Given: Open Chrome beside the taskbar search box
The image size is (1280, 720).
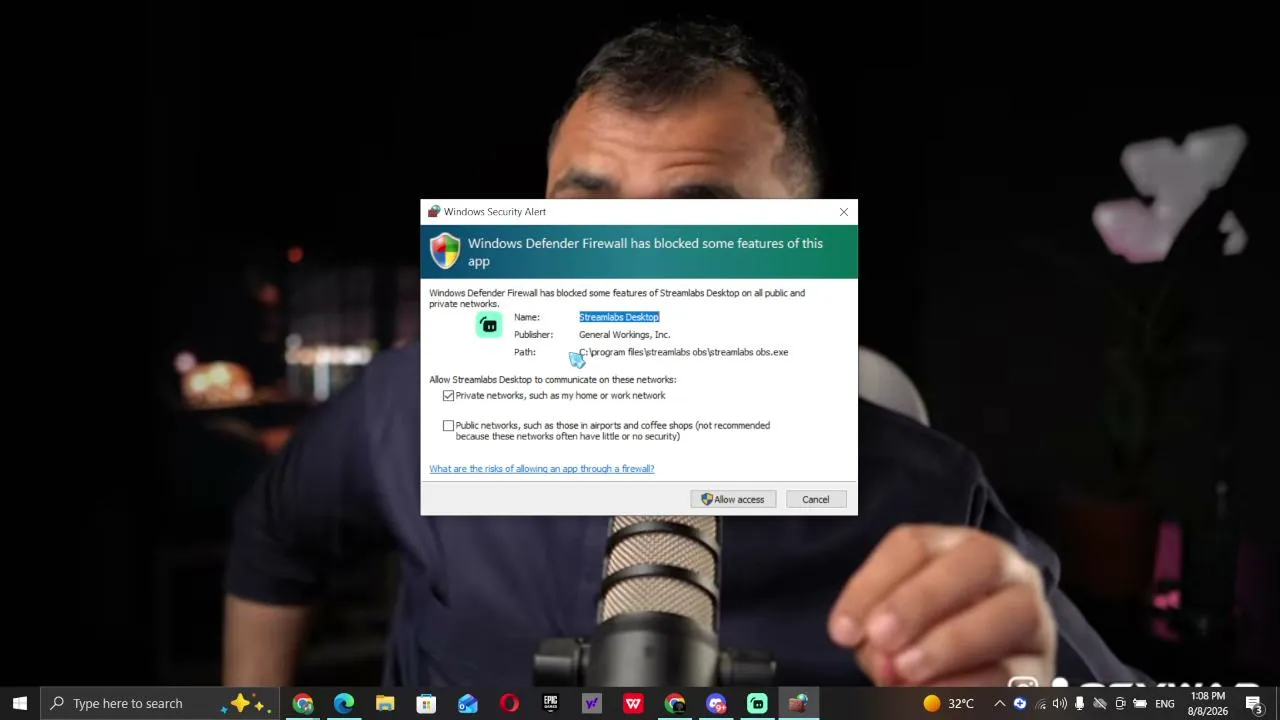Looking at the screenshot, I should pyautogui.click(x=303, y=703).
